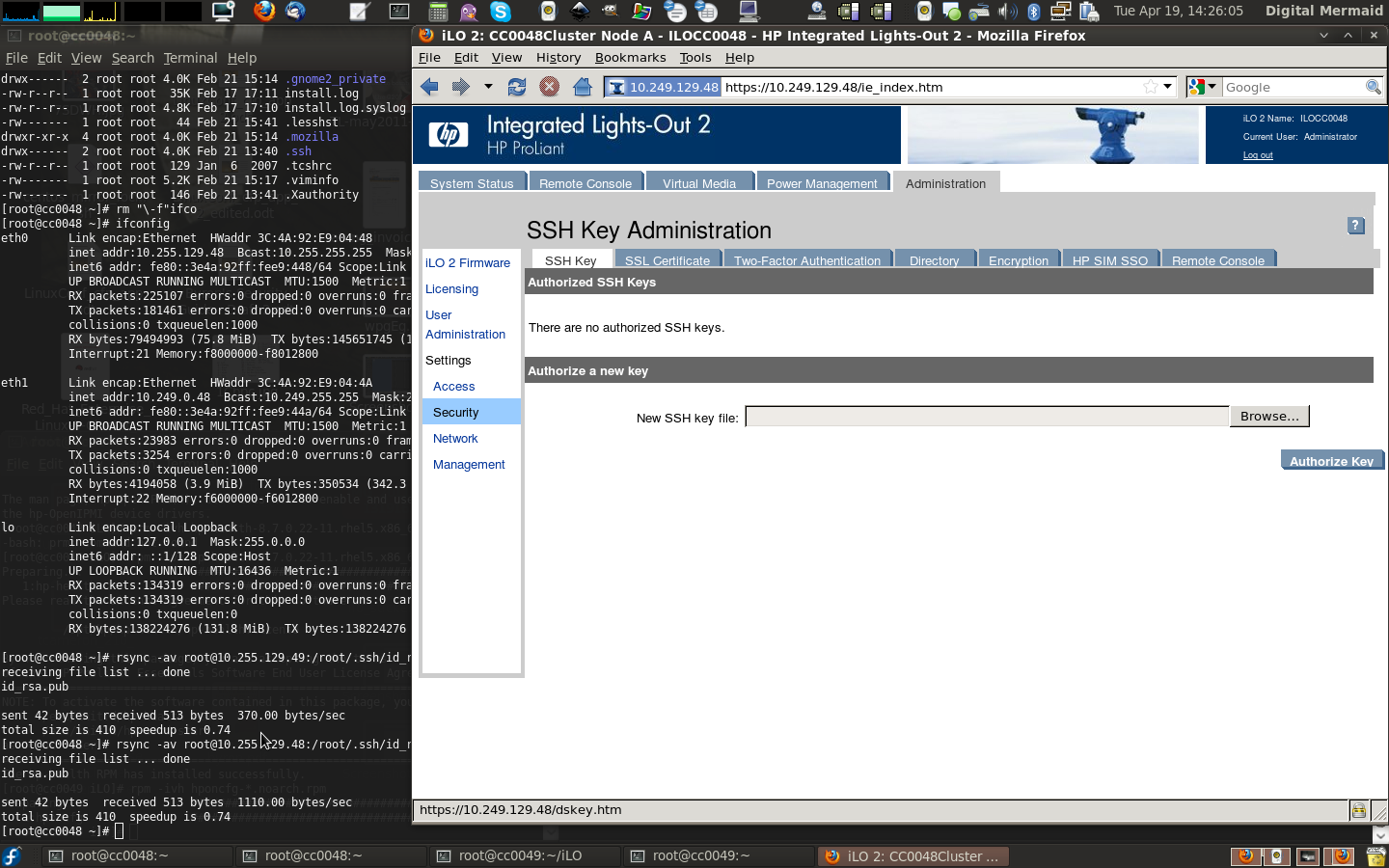
Task: Reload the iLO page
Action: pyautogui.click(x=517, y=87)
